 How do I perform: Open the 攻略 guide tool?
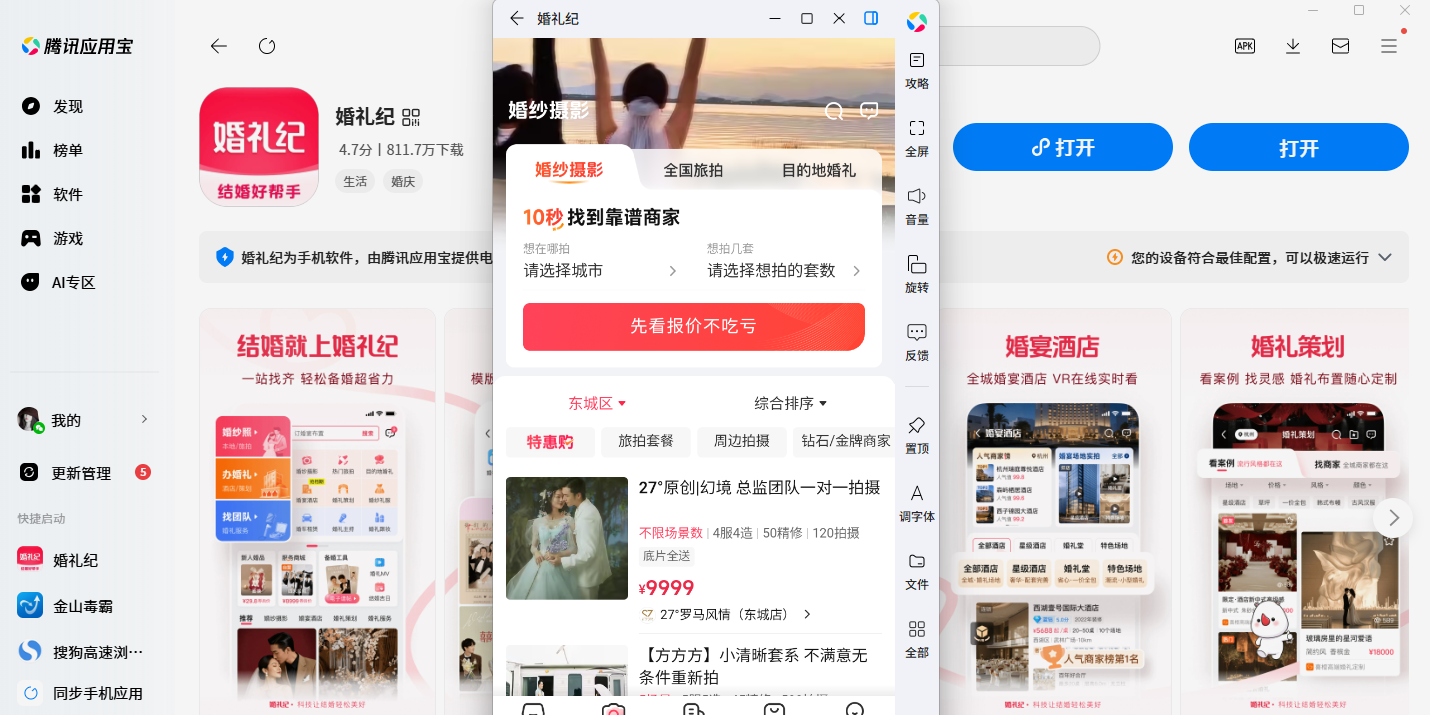(917, 71)
